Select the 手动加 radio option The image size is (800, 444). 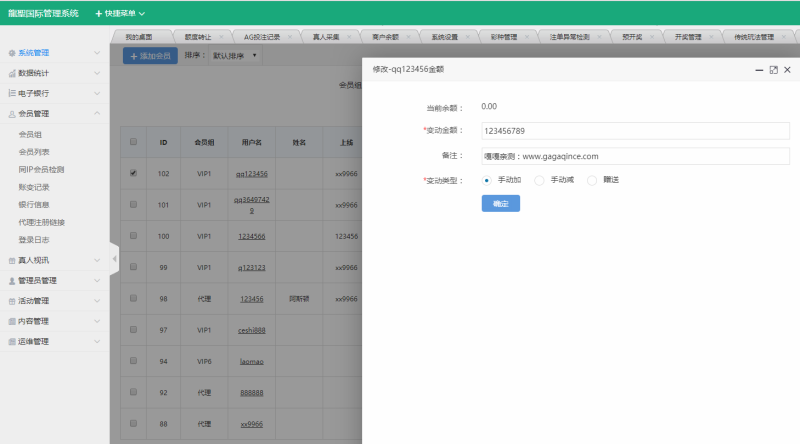click(487, 180)
